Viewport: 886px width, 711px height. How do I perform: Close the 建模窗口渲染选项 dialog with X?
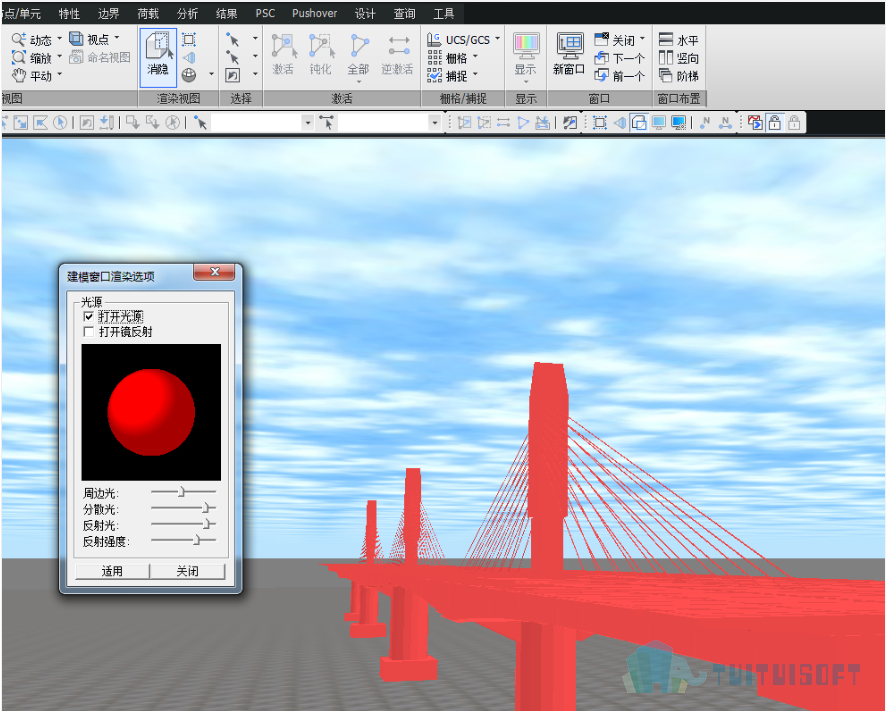pos(214,272)
